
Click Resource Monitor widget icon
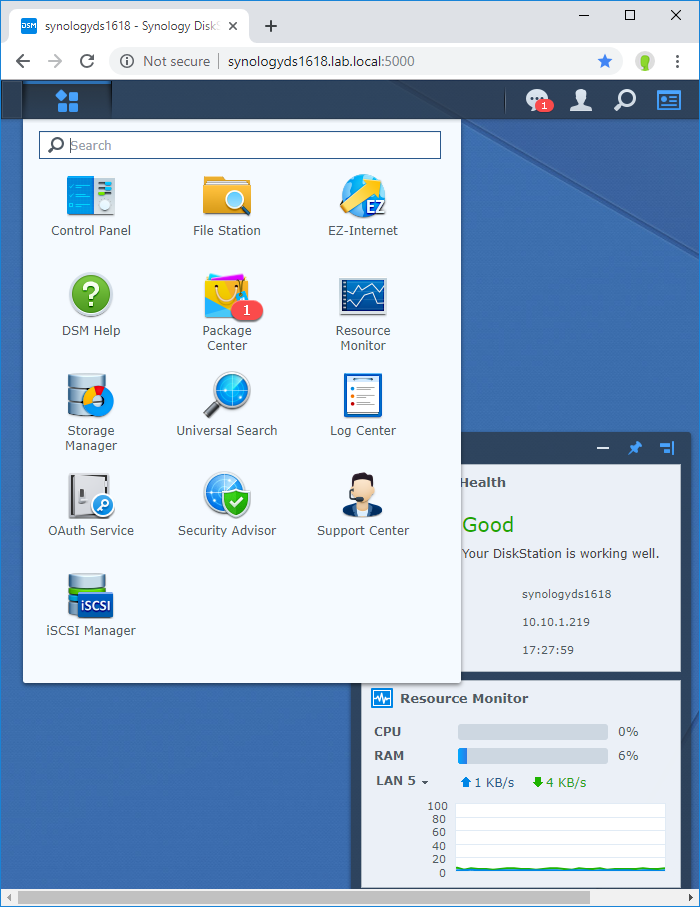click(382, 698)
